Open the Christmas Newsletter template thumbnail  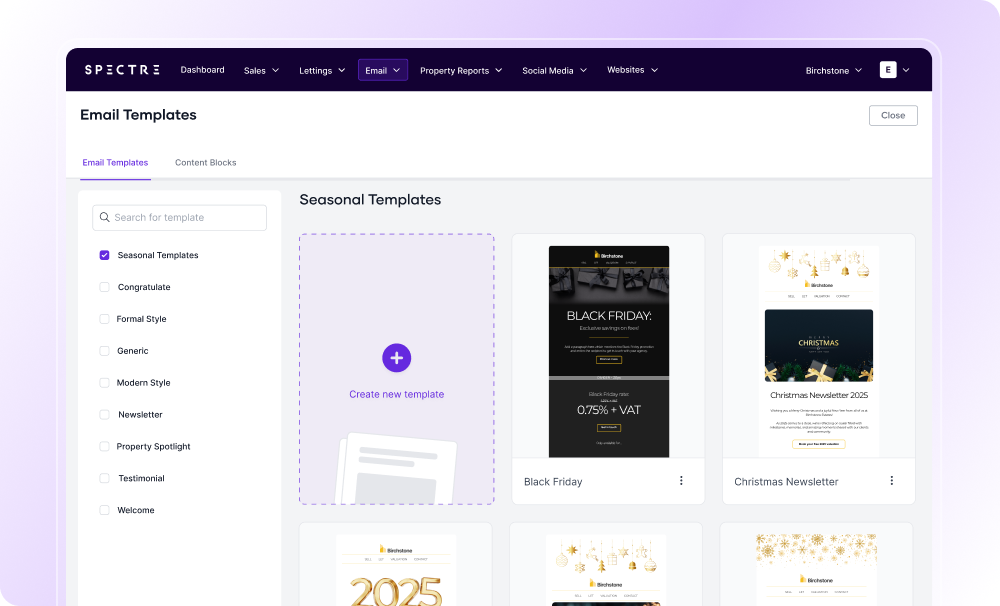(x=819, y=351)
